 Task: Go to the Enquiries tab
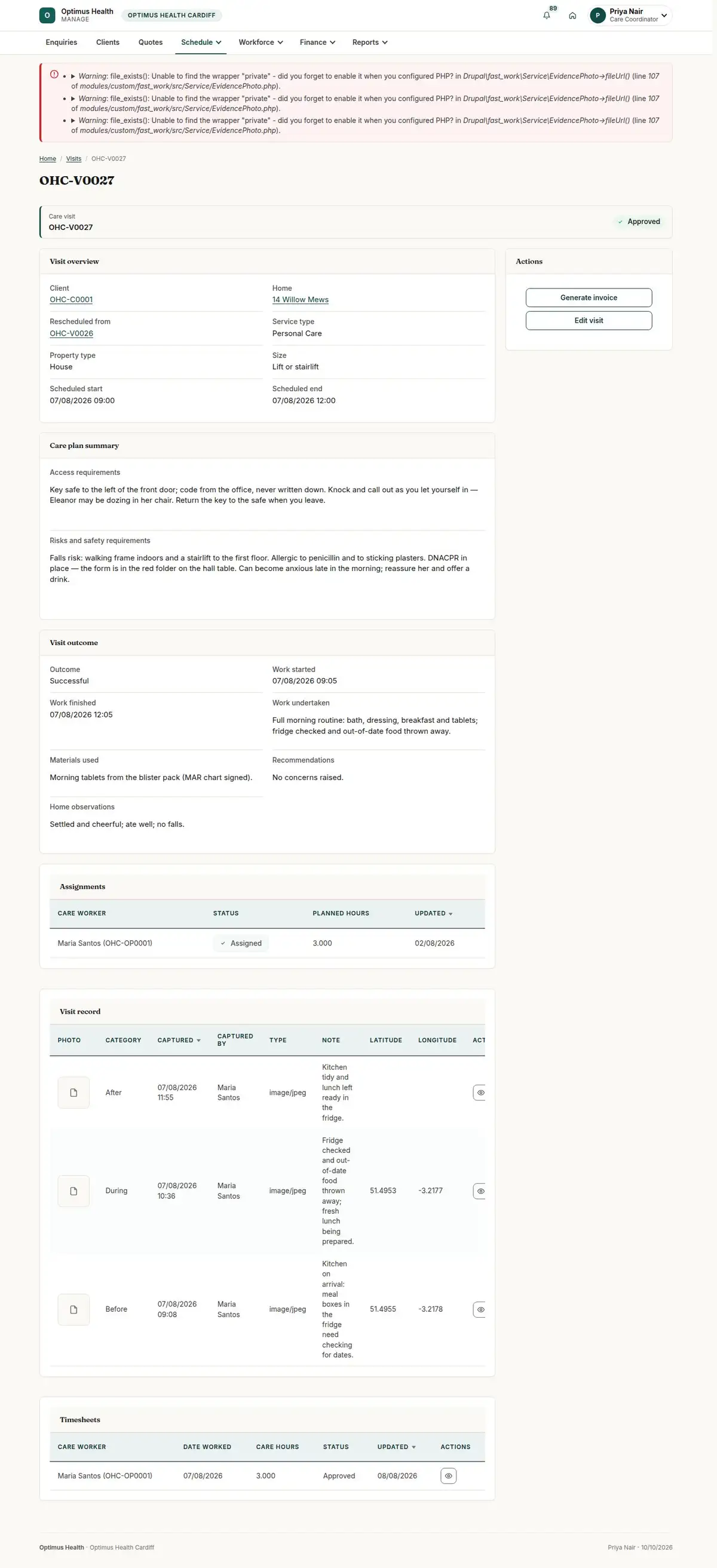[62, 42]
